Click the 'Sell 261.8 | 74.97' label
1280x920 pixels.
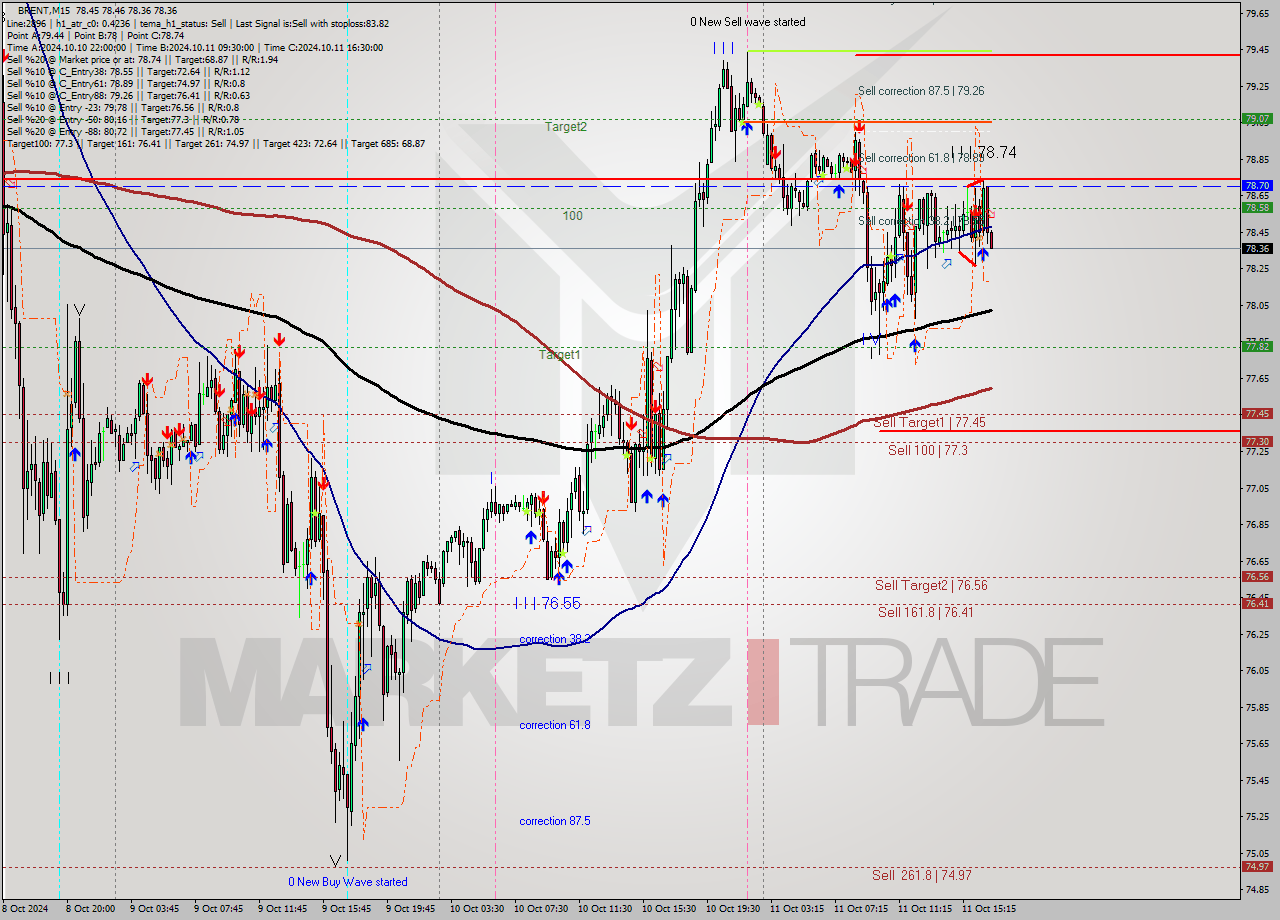tap(921, 875)
